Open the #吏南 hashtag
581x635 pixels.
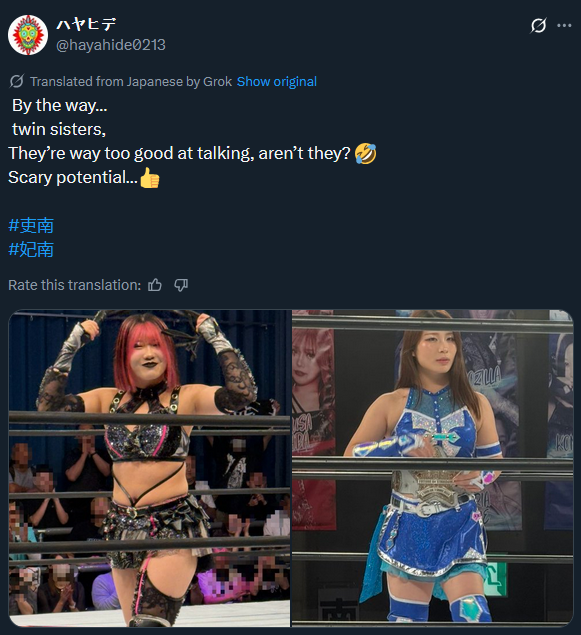(31, 225)
